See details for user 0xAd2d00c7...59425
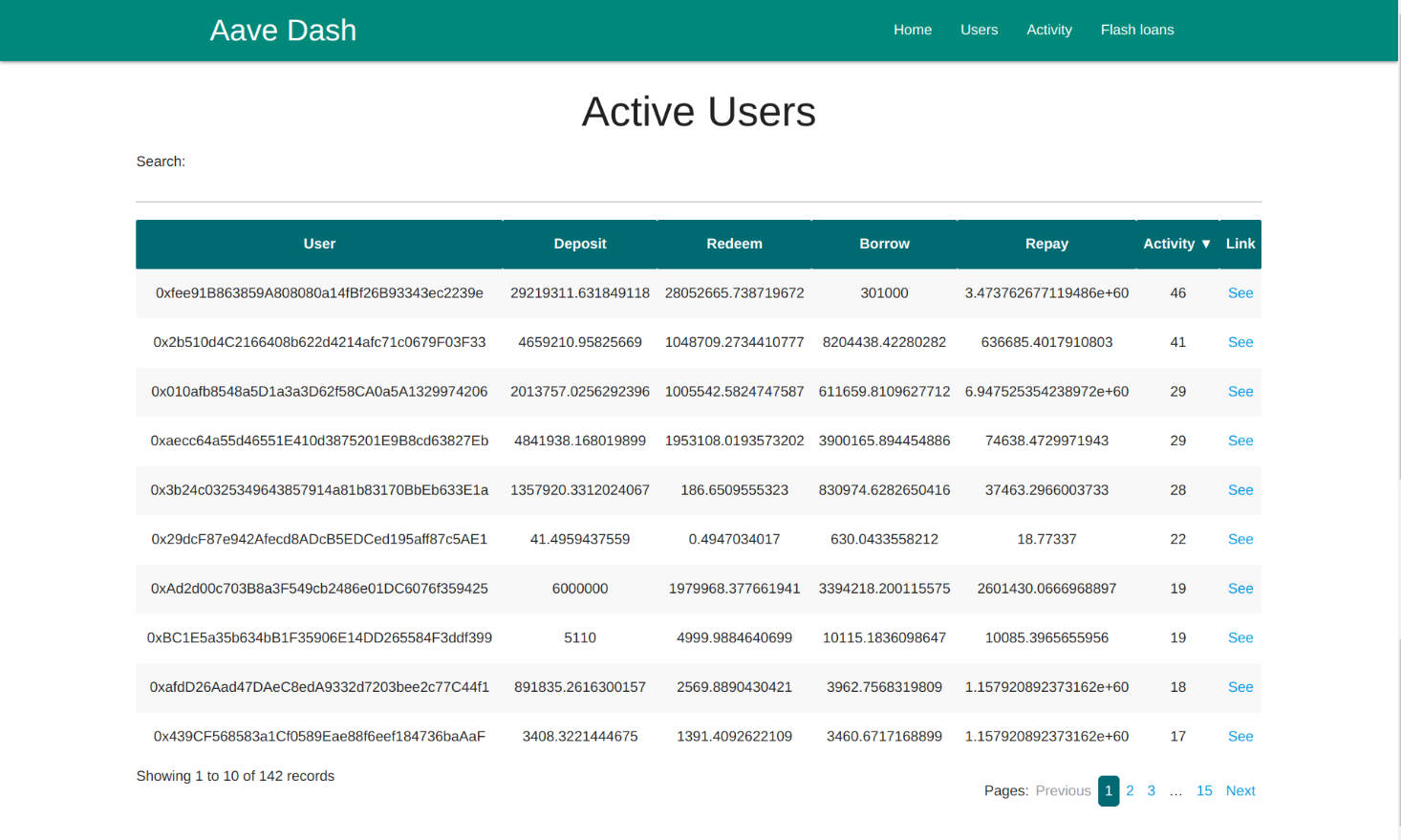This screenshot has width=1401, height=840. (1240, 589)
